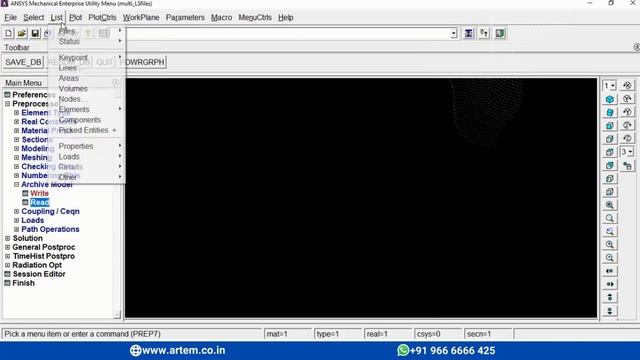Open the Help menu
640x360 pixels.
click(x=286, y=18)
